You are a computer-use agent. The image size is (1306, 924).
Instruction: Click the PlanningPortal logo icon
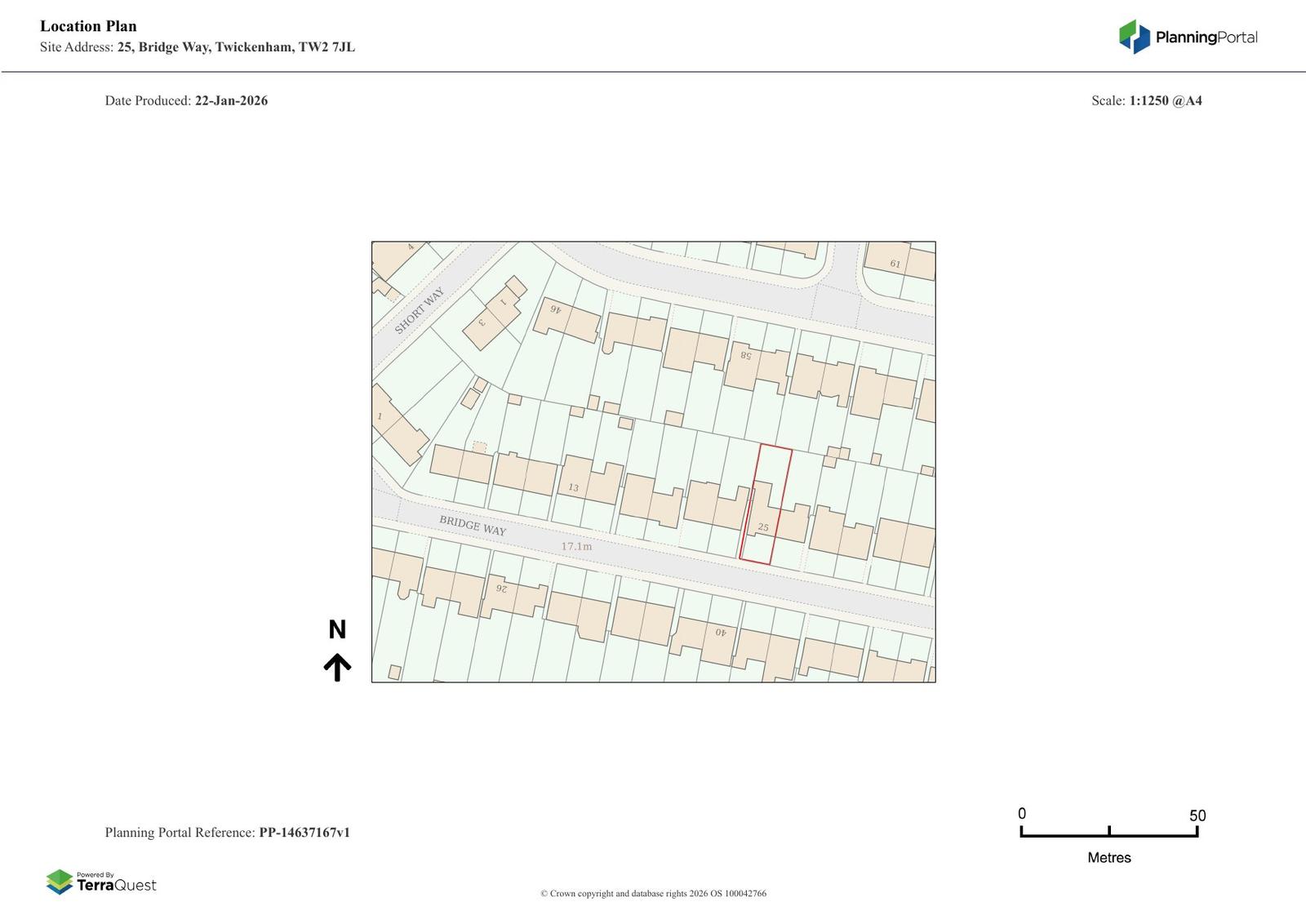pyautogui.click(x=1134, y=37)
